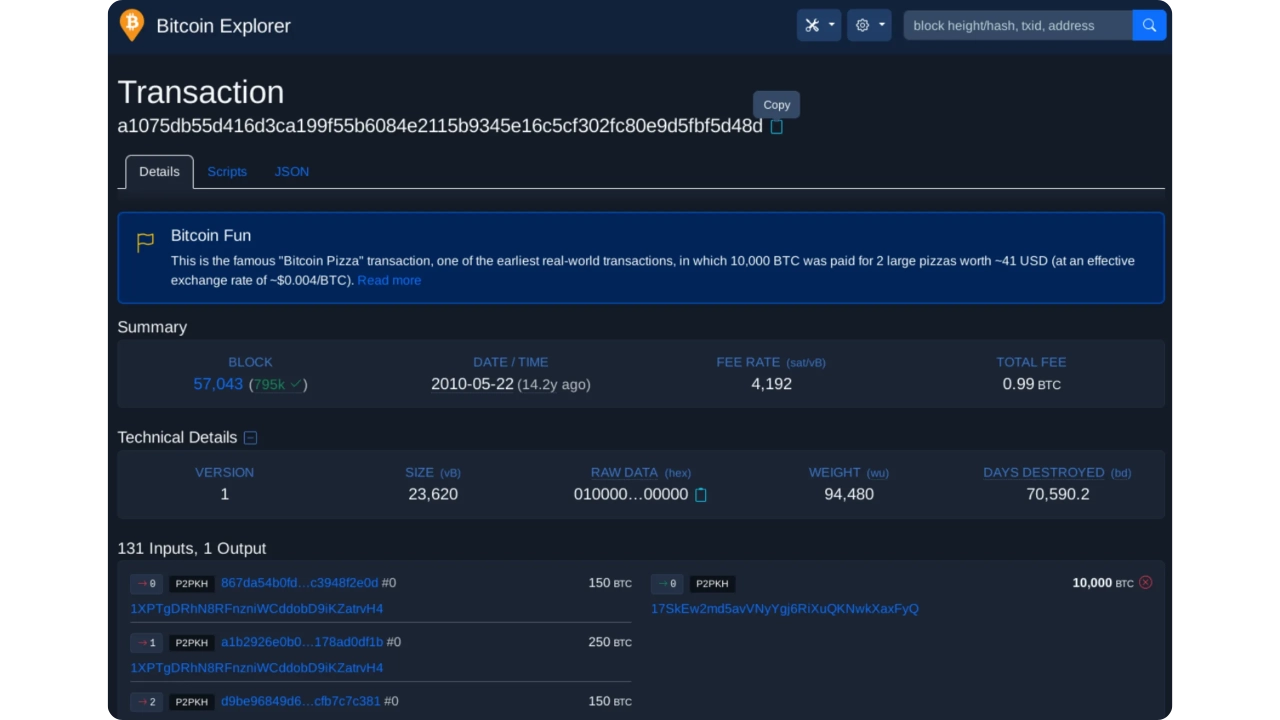
Task: Click input #0 red arrow index badge
Action: (x=147, y=583)
